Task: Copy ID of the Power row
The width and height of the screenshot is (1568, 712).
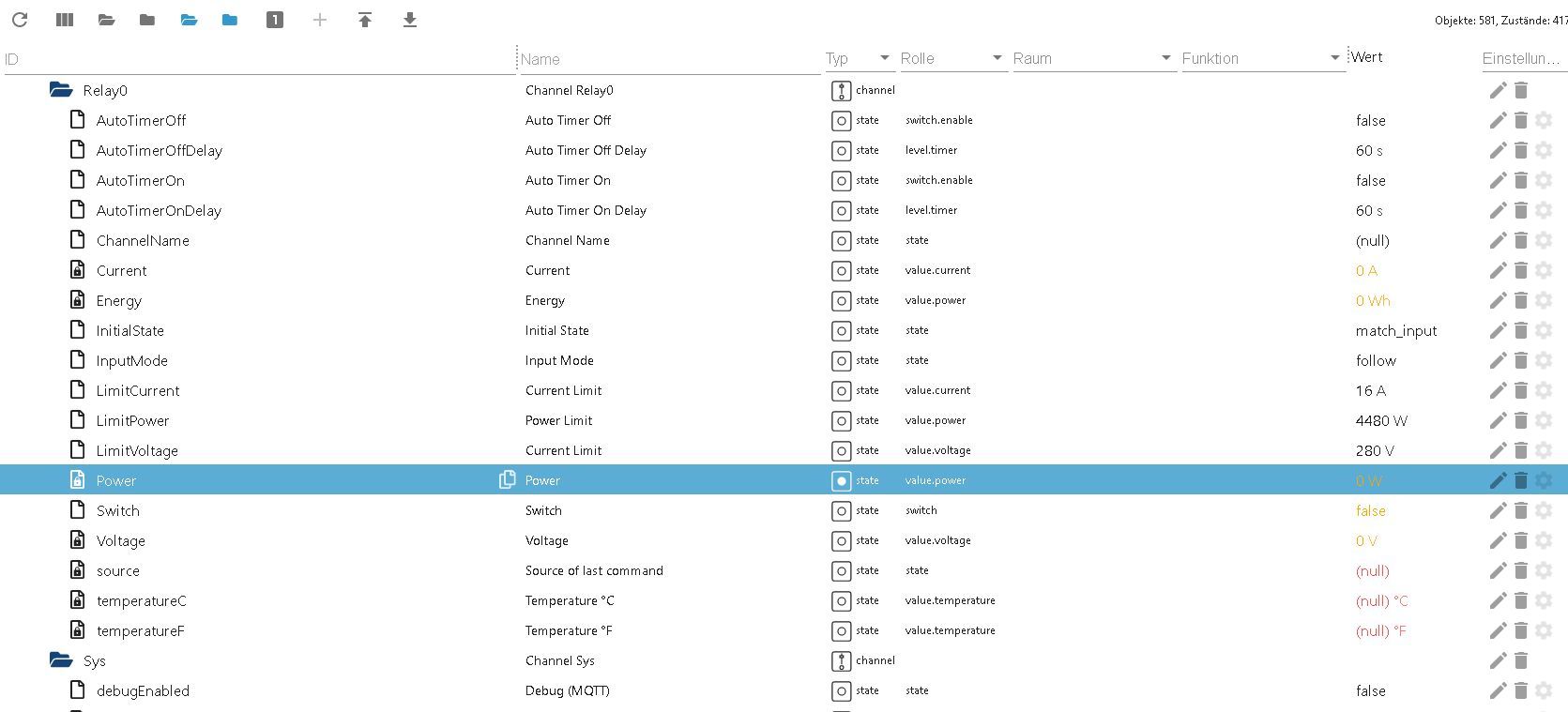Action: pyautogui.click(x=507, y=479)
